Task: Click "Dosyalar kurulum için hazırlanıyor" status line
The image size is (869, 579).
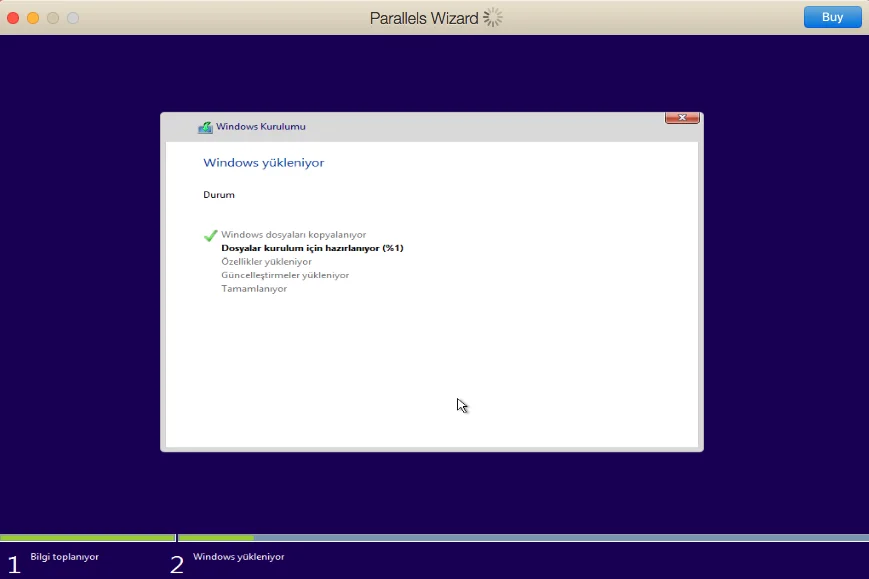Action: click(312, 248)
